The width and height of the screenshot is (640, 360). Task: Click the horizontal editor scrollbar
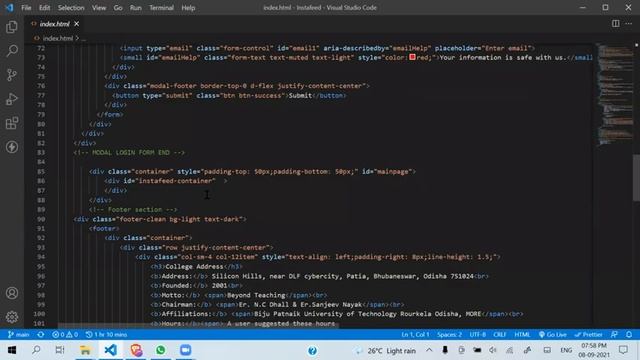coord(198,325)
